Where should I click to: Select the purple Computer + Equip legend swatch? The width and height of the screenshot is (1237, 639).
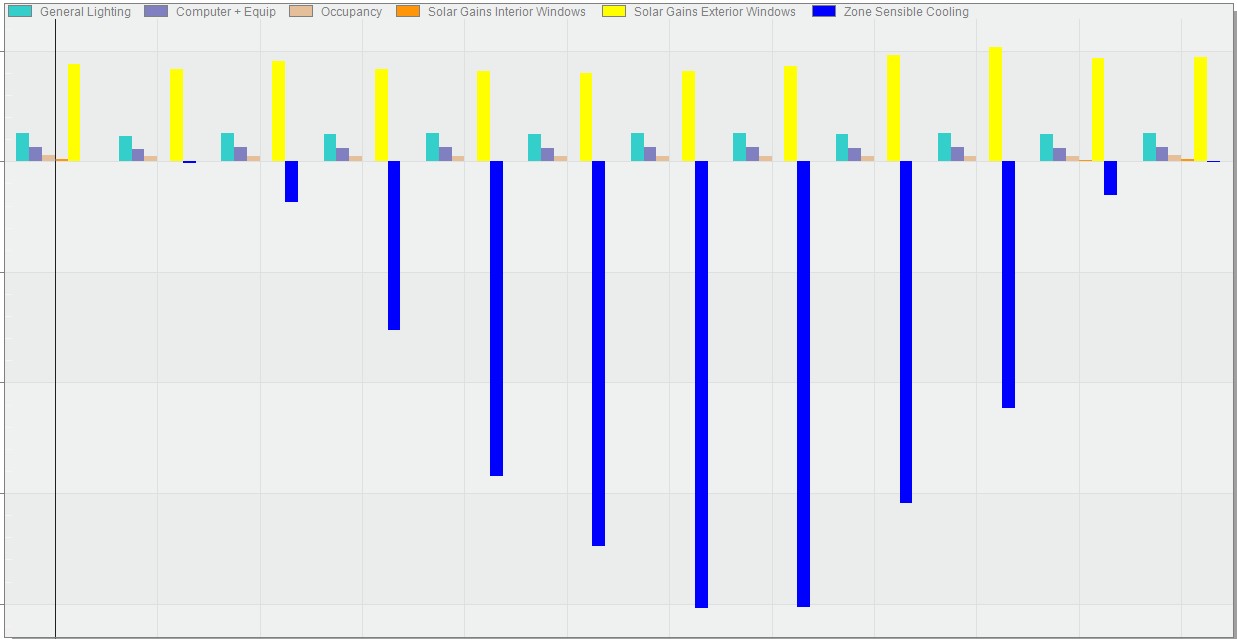pyautogui.click(x=155, y=12)
